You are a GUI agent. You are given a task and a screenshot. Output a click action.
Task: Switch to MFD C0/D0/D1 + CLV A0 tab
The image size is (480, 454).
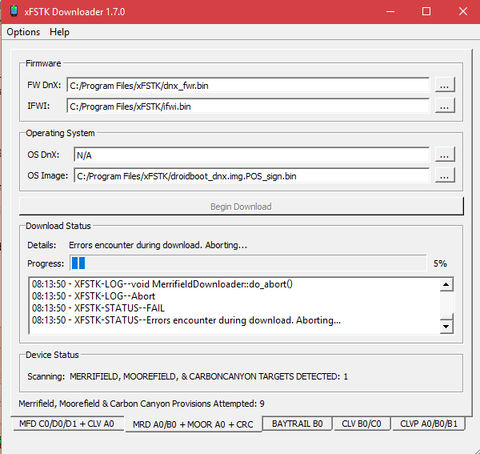click(x=67, y=424)
